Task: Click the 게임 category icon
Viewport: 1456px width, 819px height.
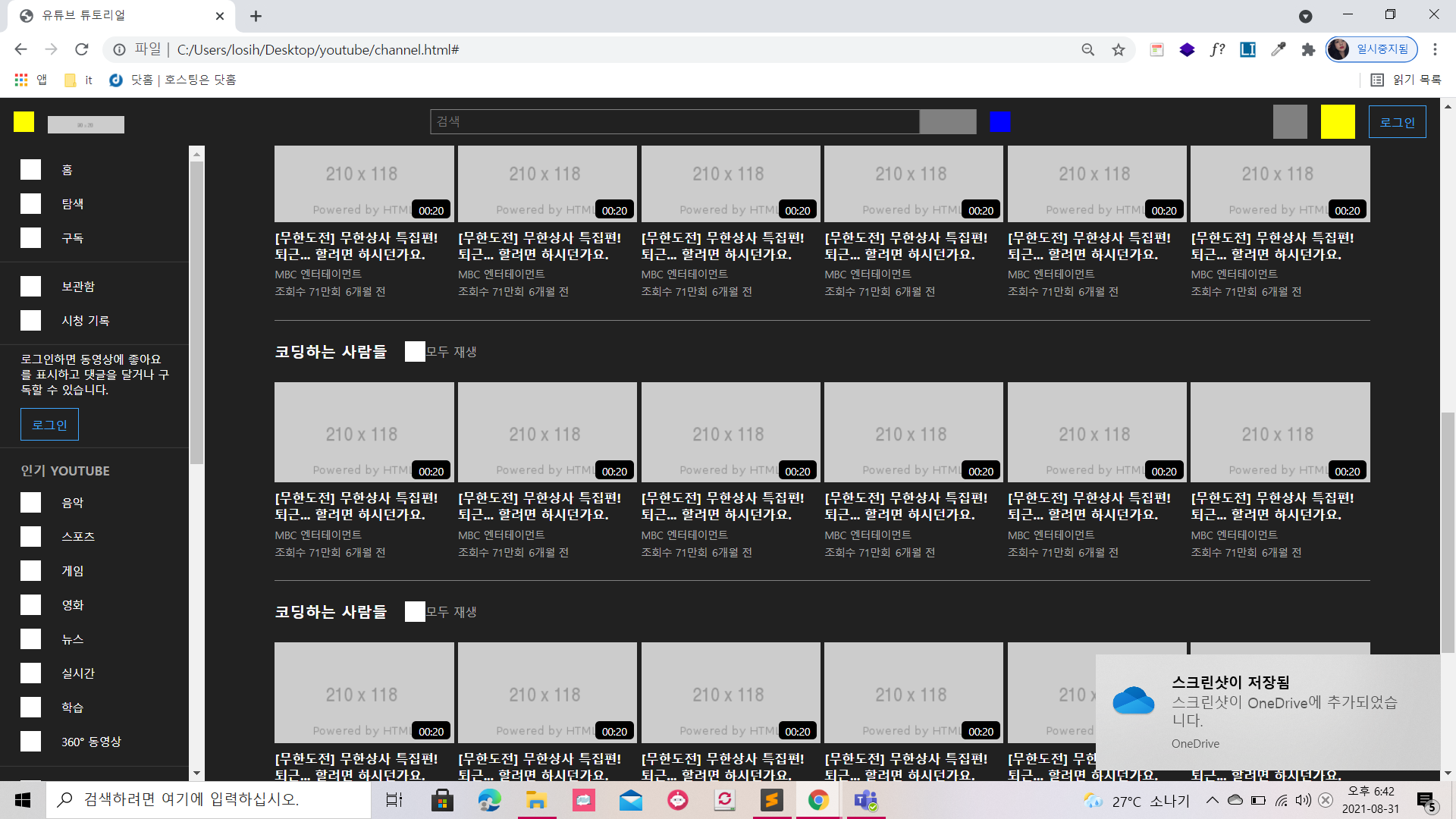Action: tap(30, 571)
